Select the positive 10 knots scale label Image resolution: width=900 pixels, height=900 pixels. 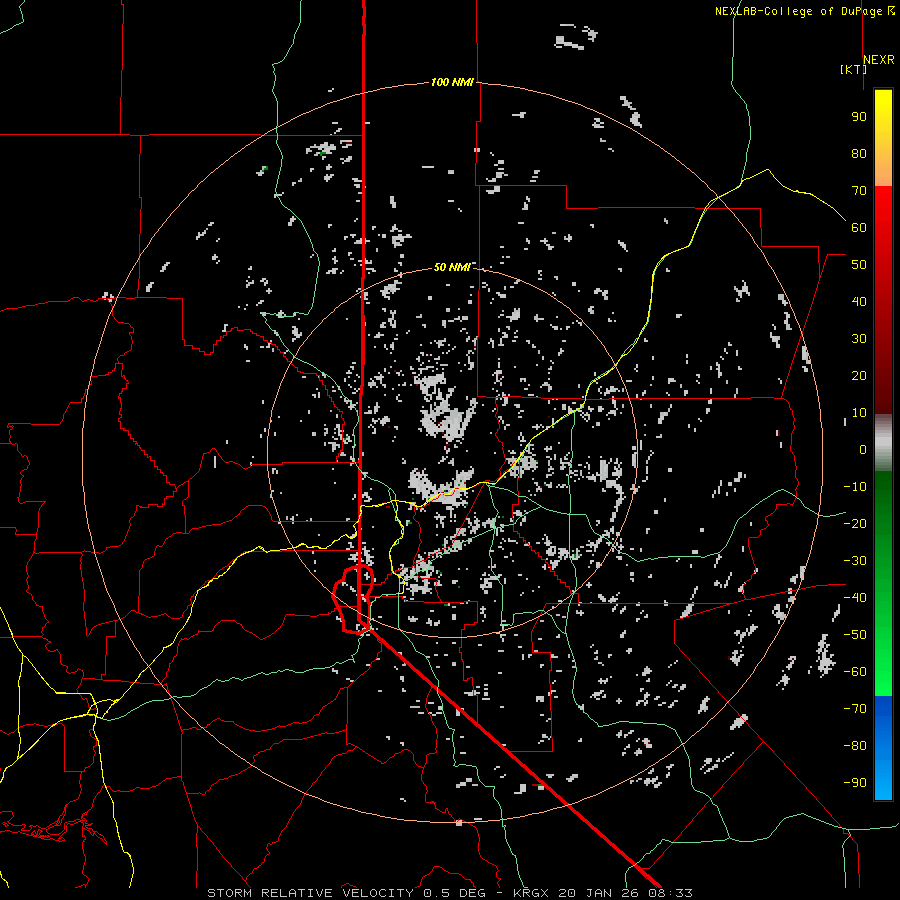(x=859, y=413)
